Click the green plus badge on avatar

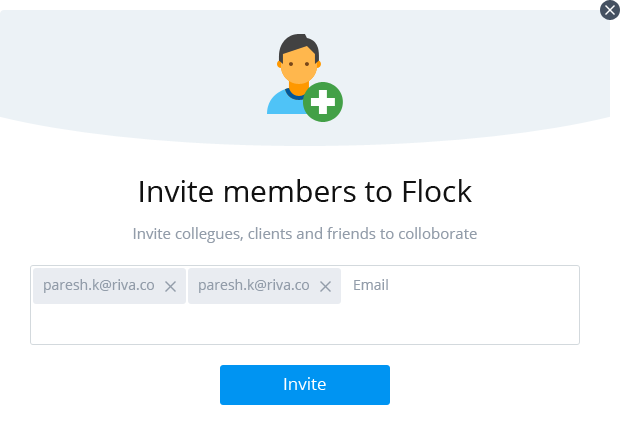tap(323, 103)
